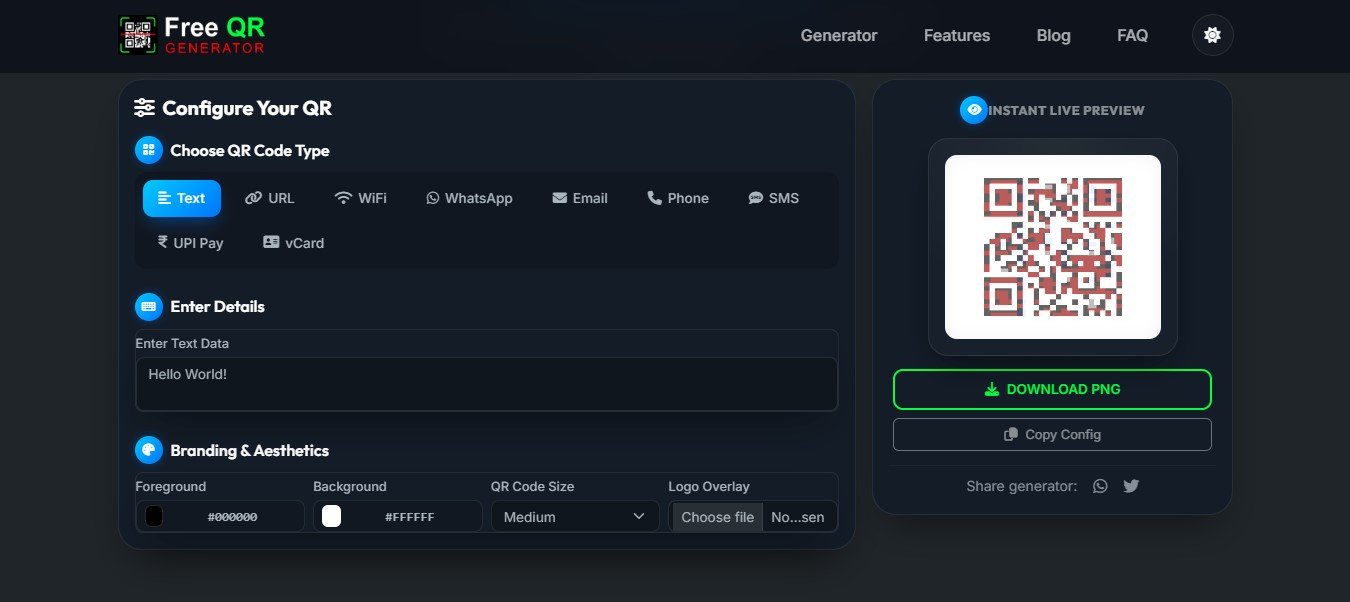Open the Foreground black color swatch
The image size is (1350, 602).
(x=154, y=516)
